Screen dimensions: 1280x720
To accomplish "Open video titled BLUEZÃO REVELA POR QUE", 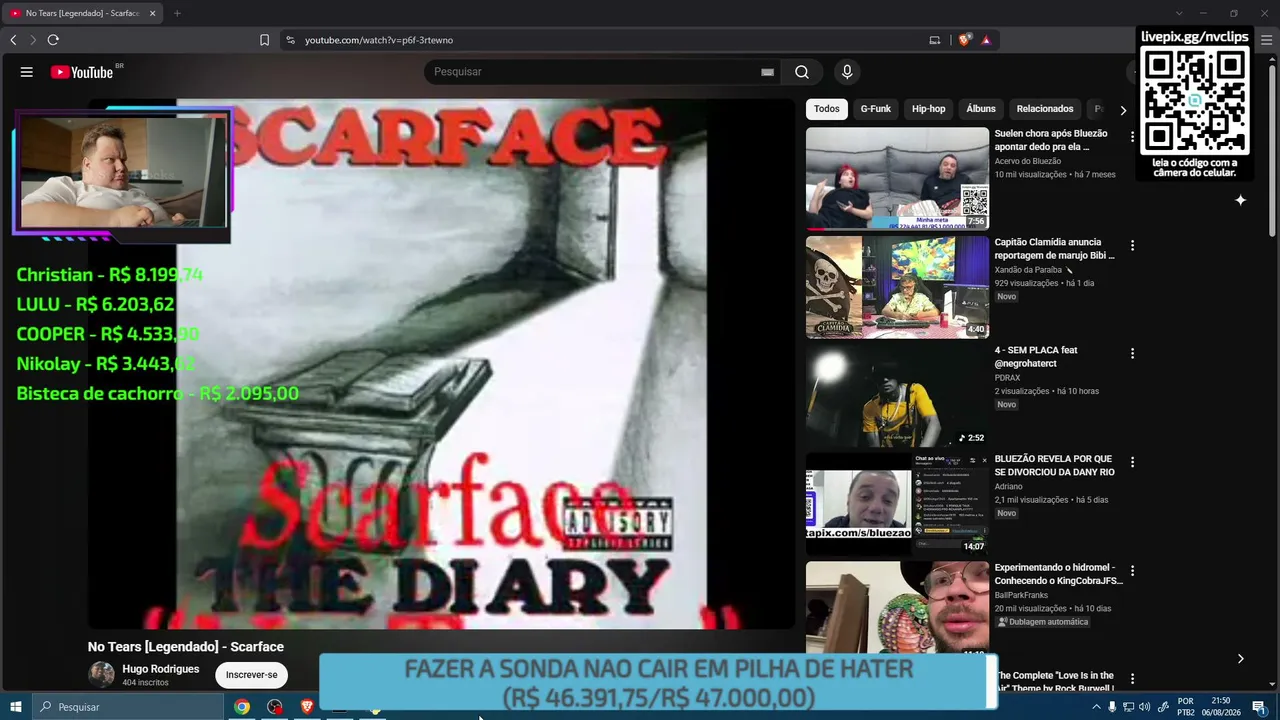I will click(1054, 465).
